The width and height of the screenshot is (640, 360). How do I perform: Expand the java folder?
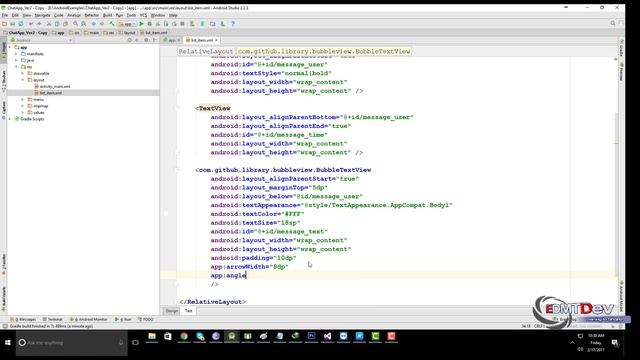point(16,60)
